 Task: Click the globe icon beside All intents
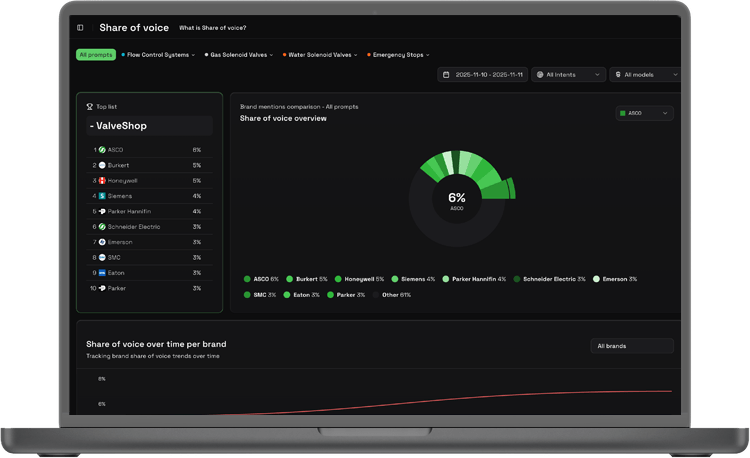[540, 75]
